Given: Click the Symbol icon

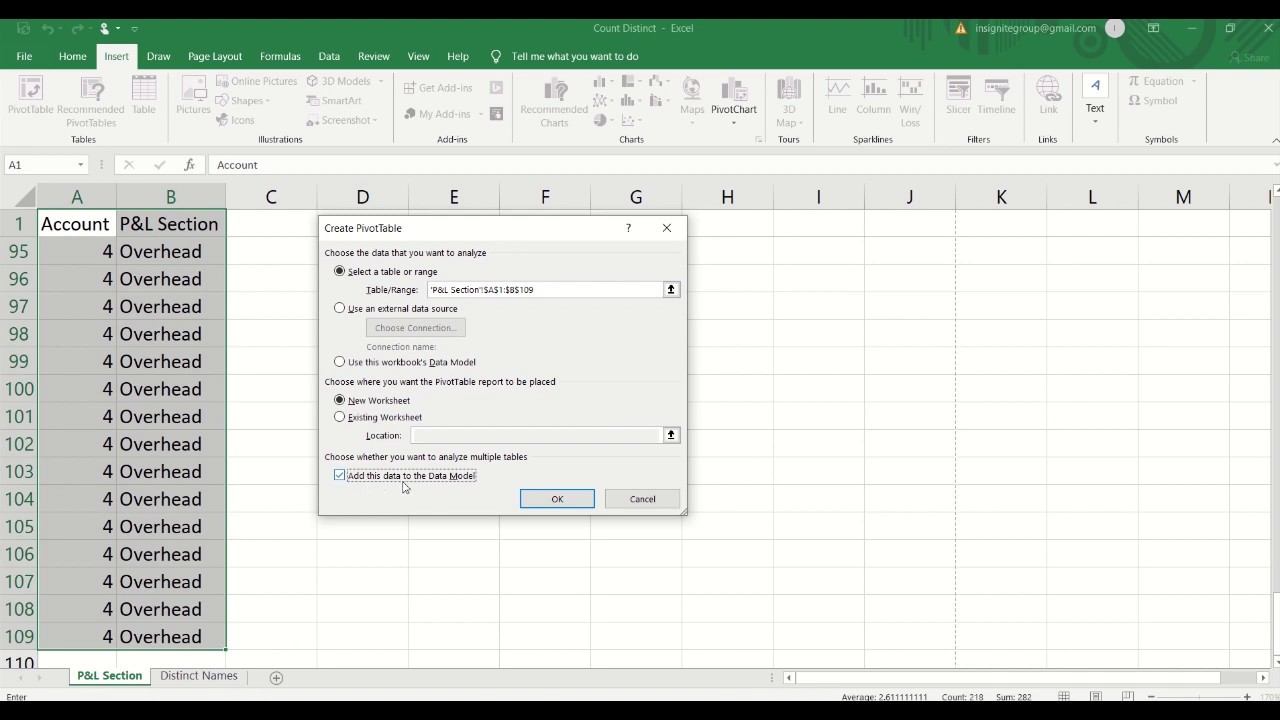Looking at the screenshot, I should tap(1152, 100).
